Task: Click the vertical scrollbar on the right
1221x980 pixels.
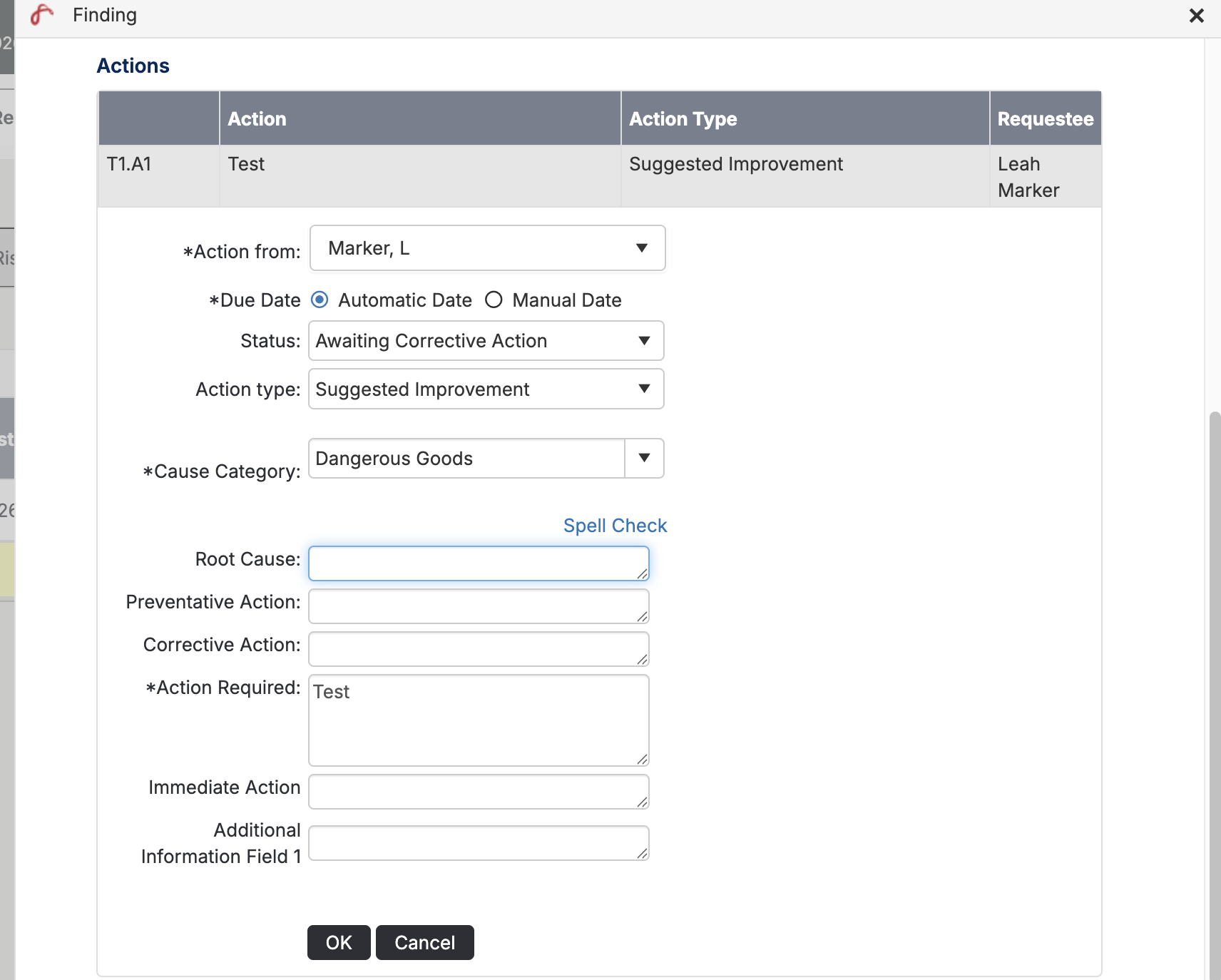Action: [x=1214, y=642]
